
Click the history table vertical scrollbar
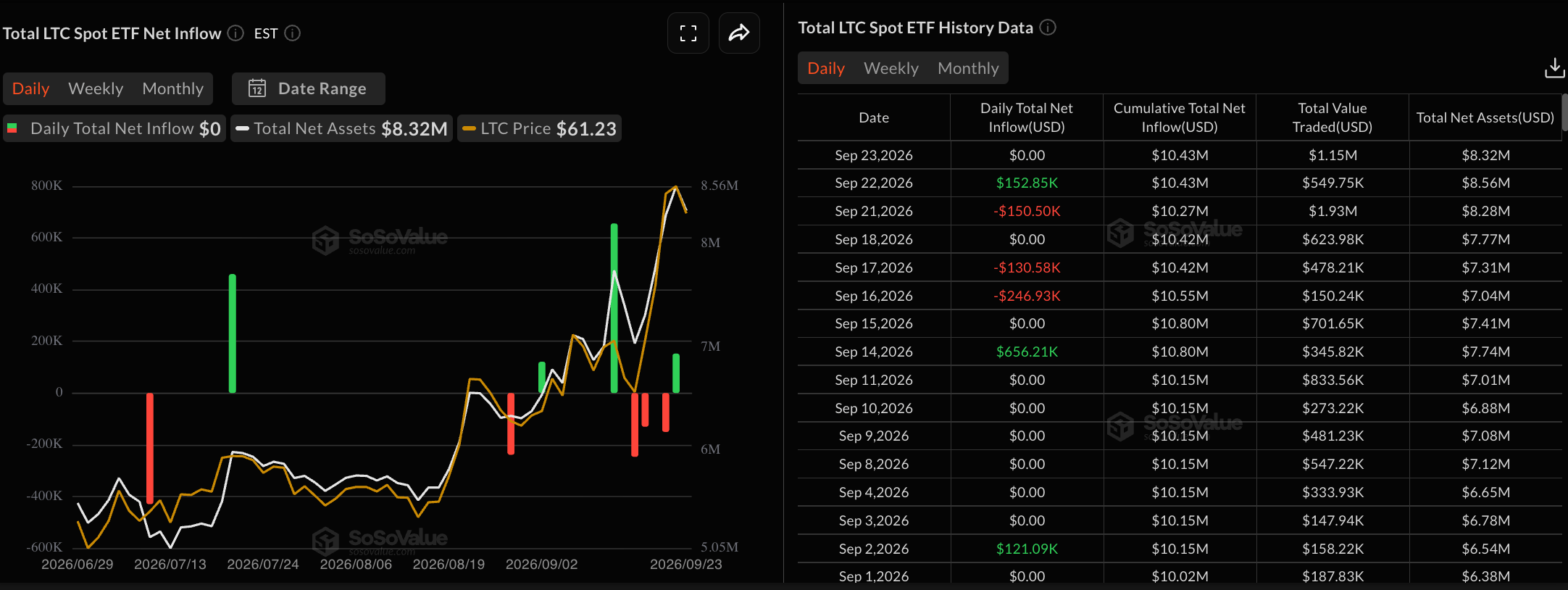click(x=1564, y=112)
